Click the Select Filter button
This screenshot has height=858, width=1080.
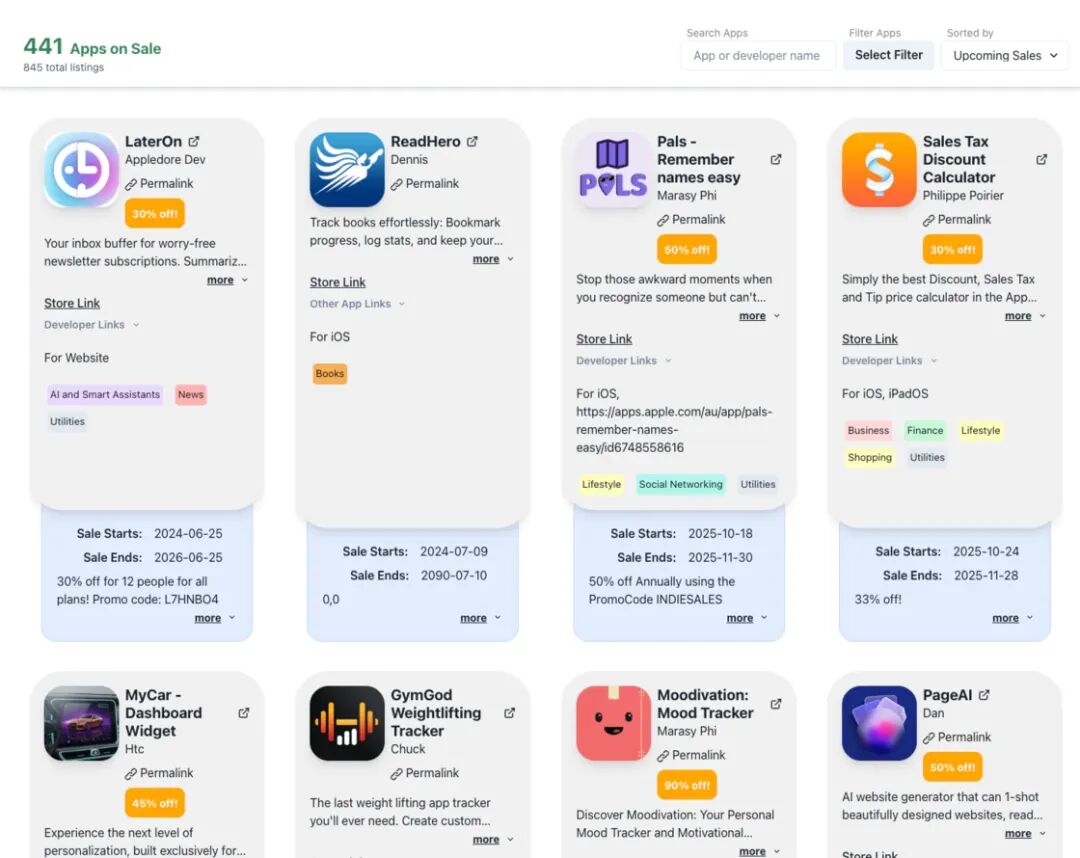889,55
